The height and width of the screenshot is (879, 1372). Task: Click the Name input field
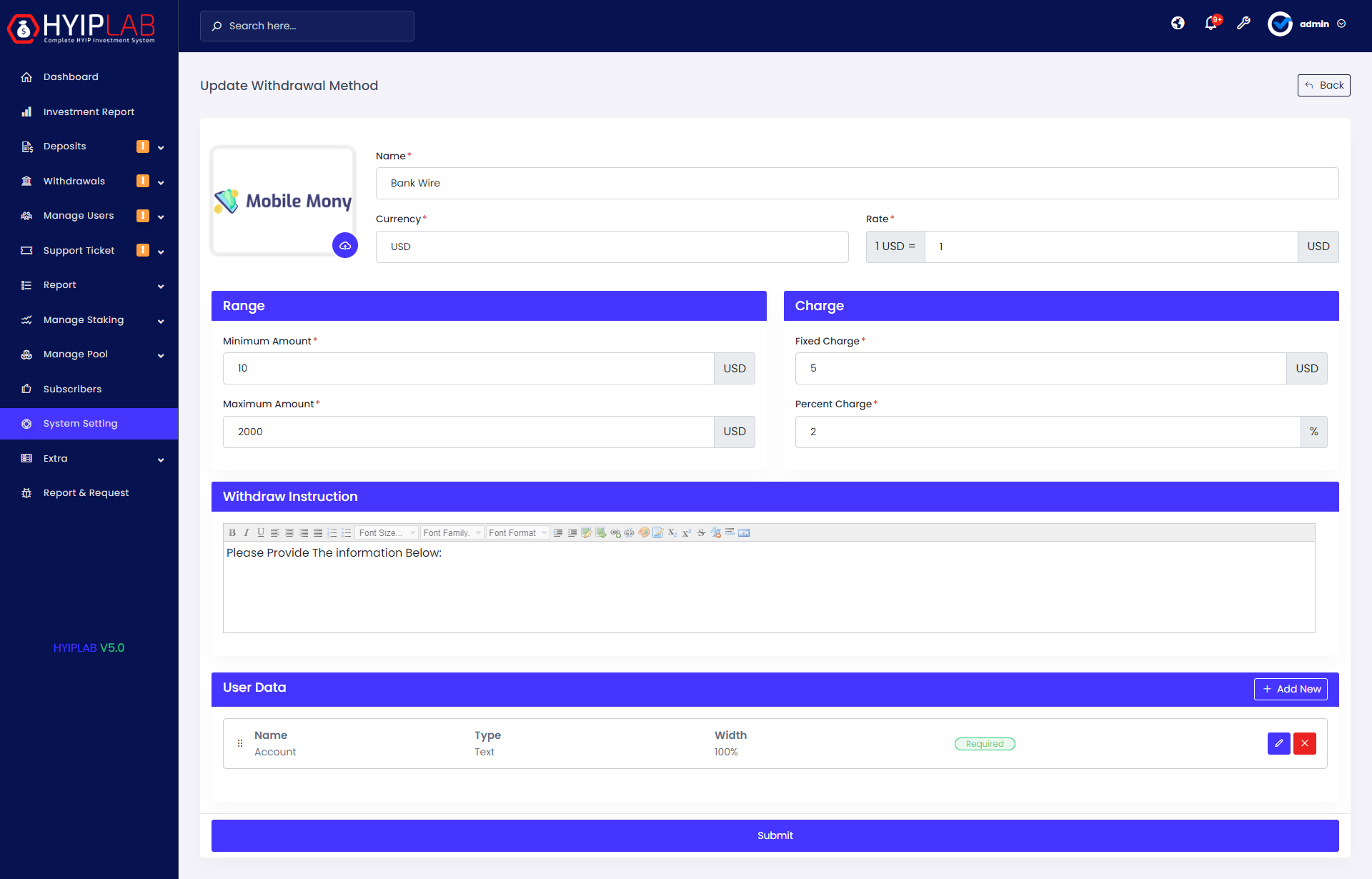pos(857,183)
